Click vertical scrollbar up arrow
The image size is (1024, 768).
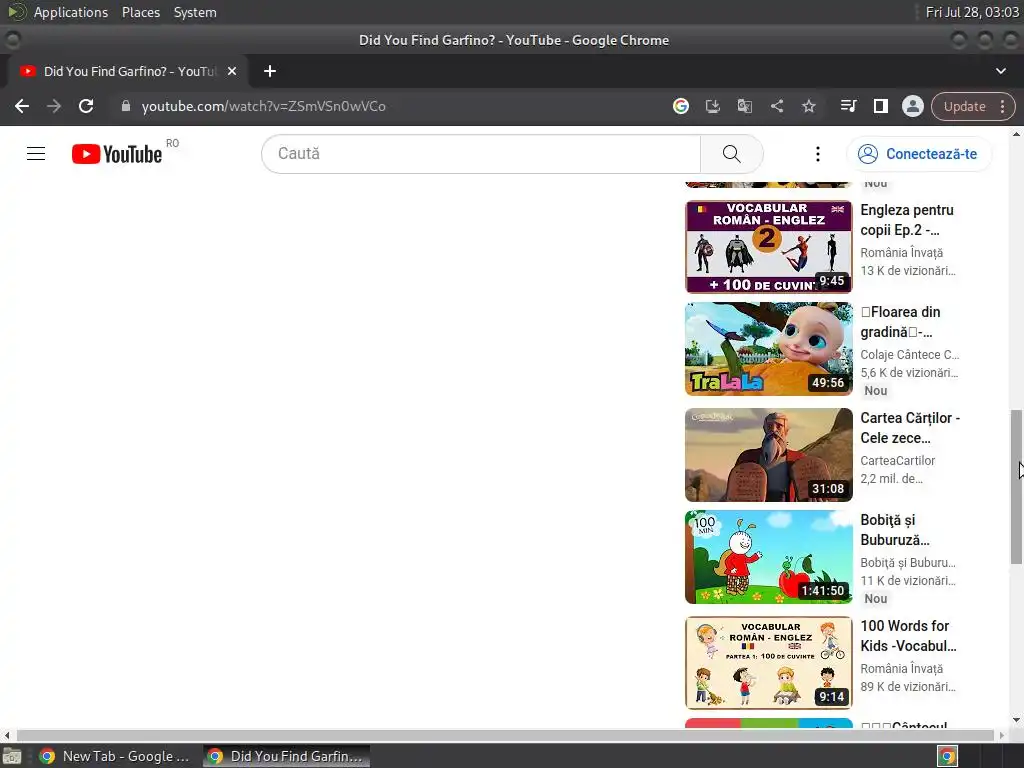(1016, 134)
